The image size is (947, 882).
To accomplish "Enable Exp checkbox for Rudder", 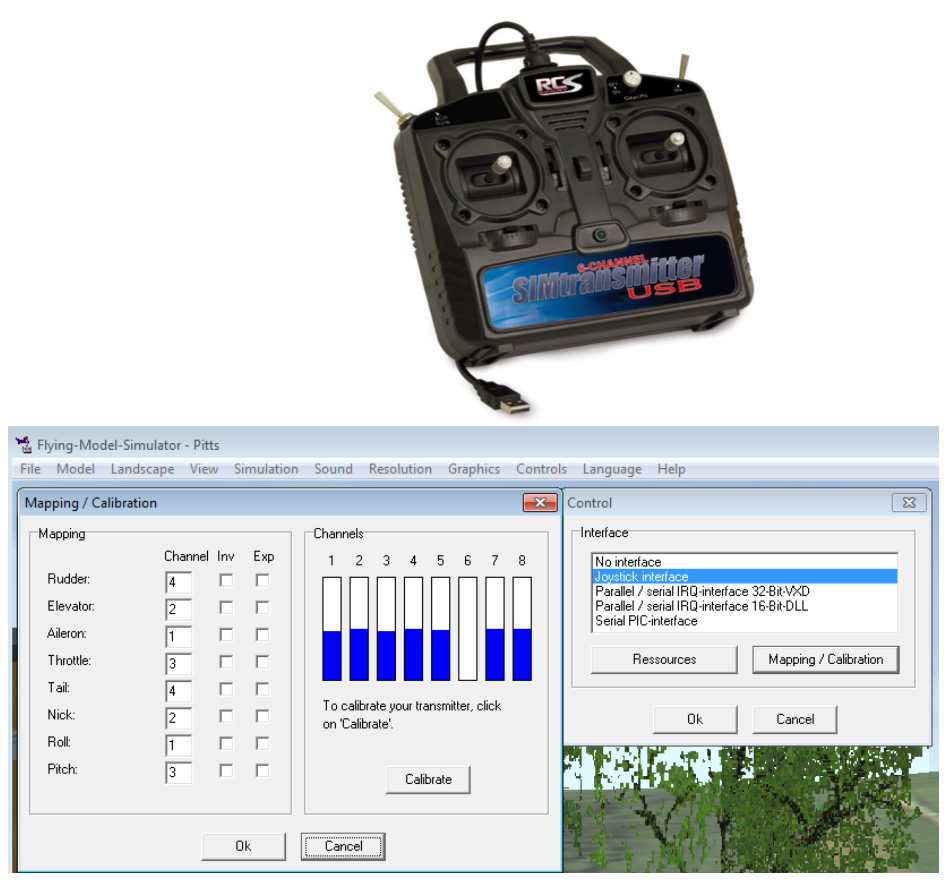I will [x=262, y=580].
